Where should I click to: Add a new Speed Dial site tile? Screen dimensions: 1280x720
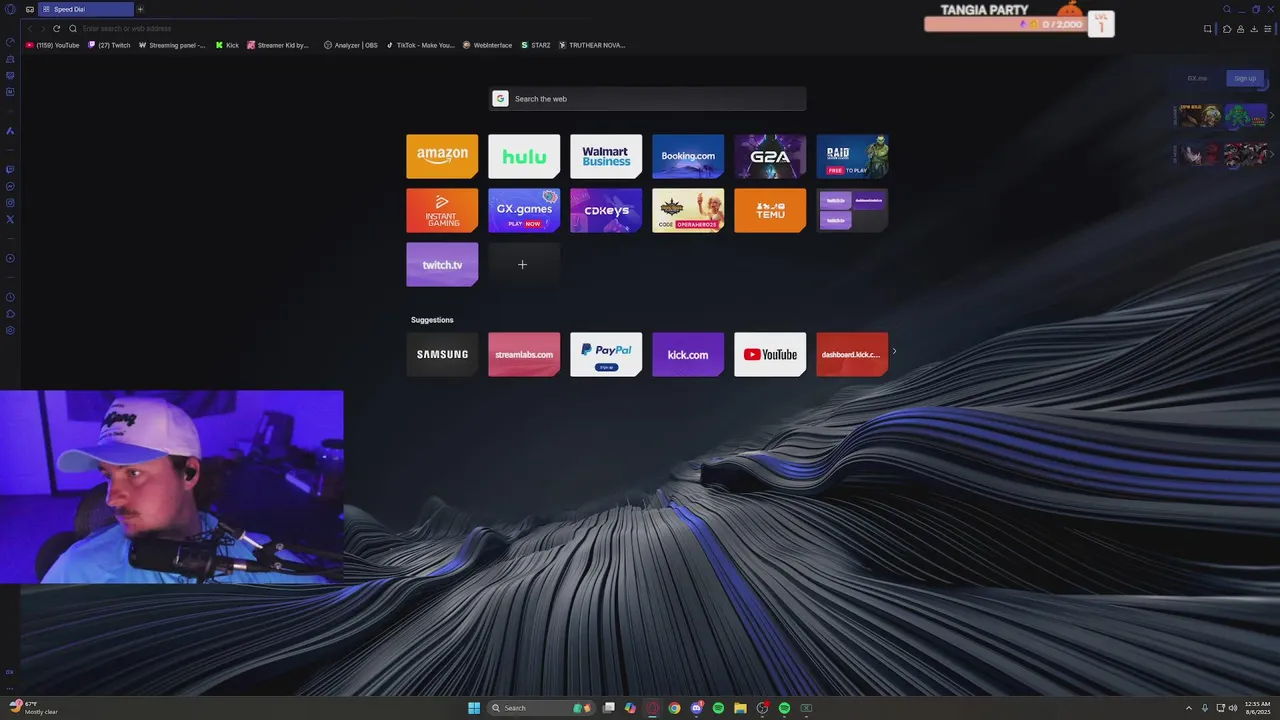click(524, 264)
